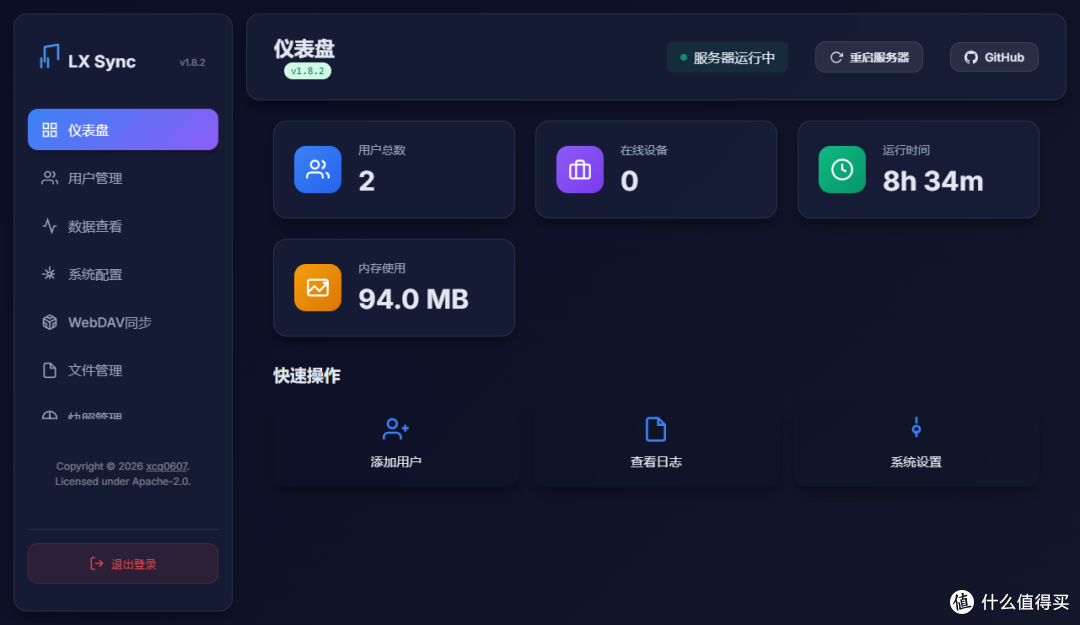
Task: Click the 快速操作 section heading
Action: tap(307, 376)
